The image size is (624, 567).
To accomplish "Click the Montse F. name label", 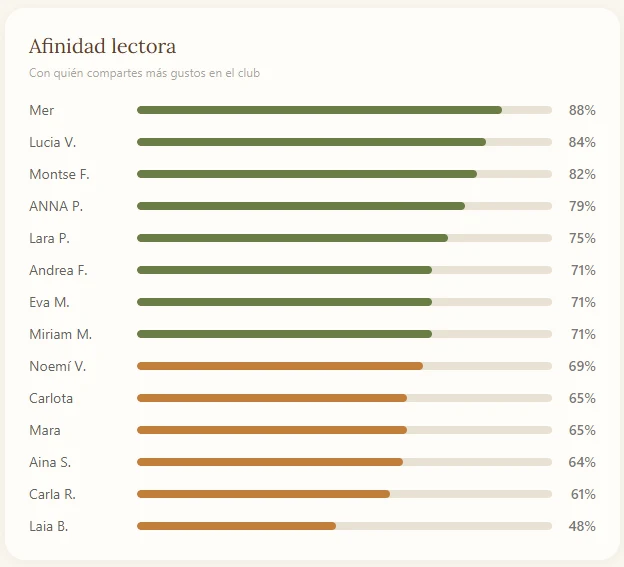I will pos(59,174).
